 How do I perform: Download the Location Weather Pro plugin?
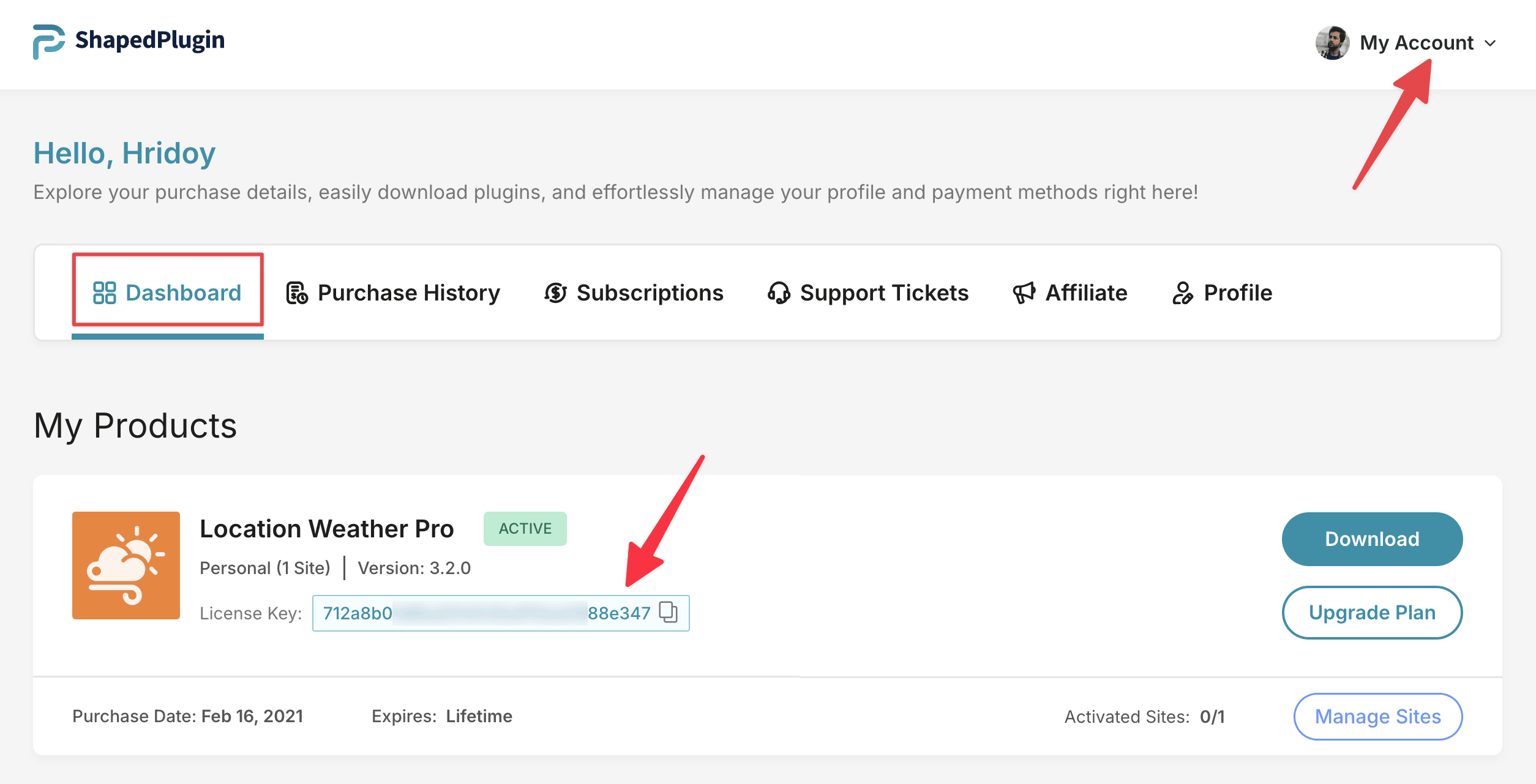[x=1372, y=539]
